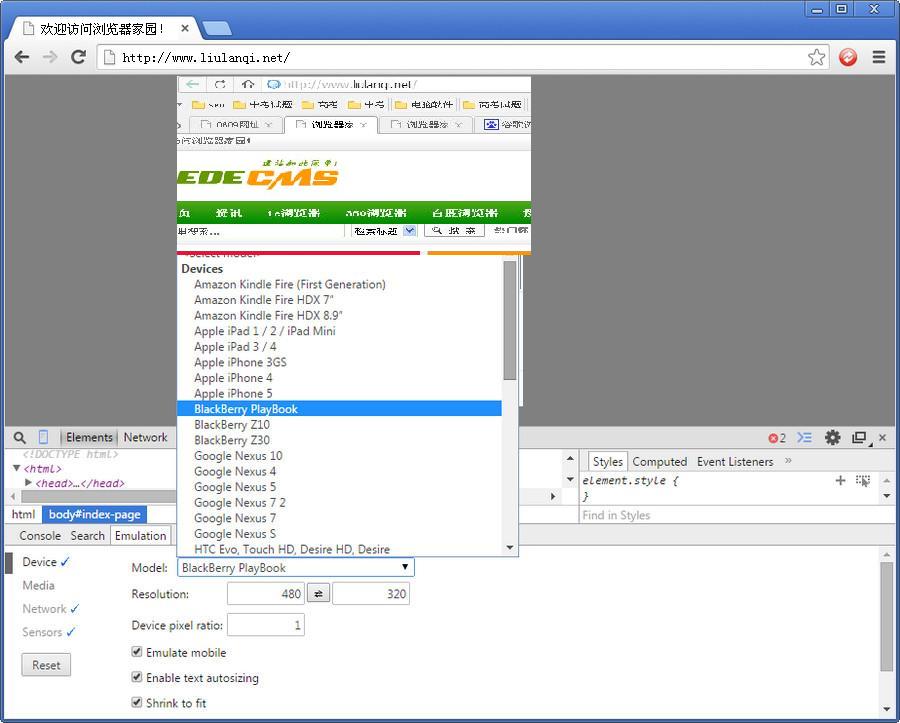900x723 pixels.
Task: Click the Device pixel ratio input field
Action: [x=266, y=625]
